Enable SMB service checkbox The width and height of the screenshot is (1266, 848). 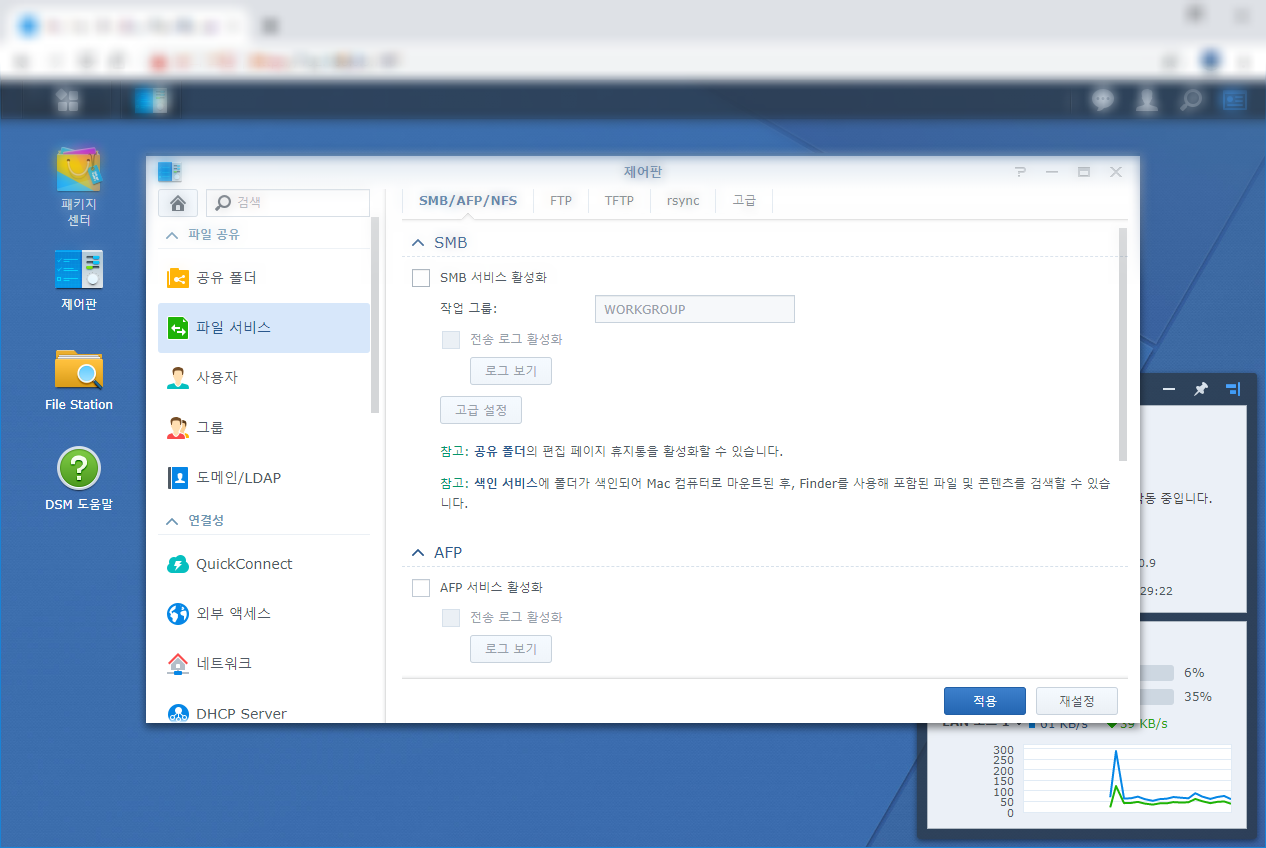pos(421,278)
